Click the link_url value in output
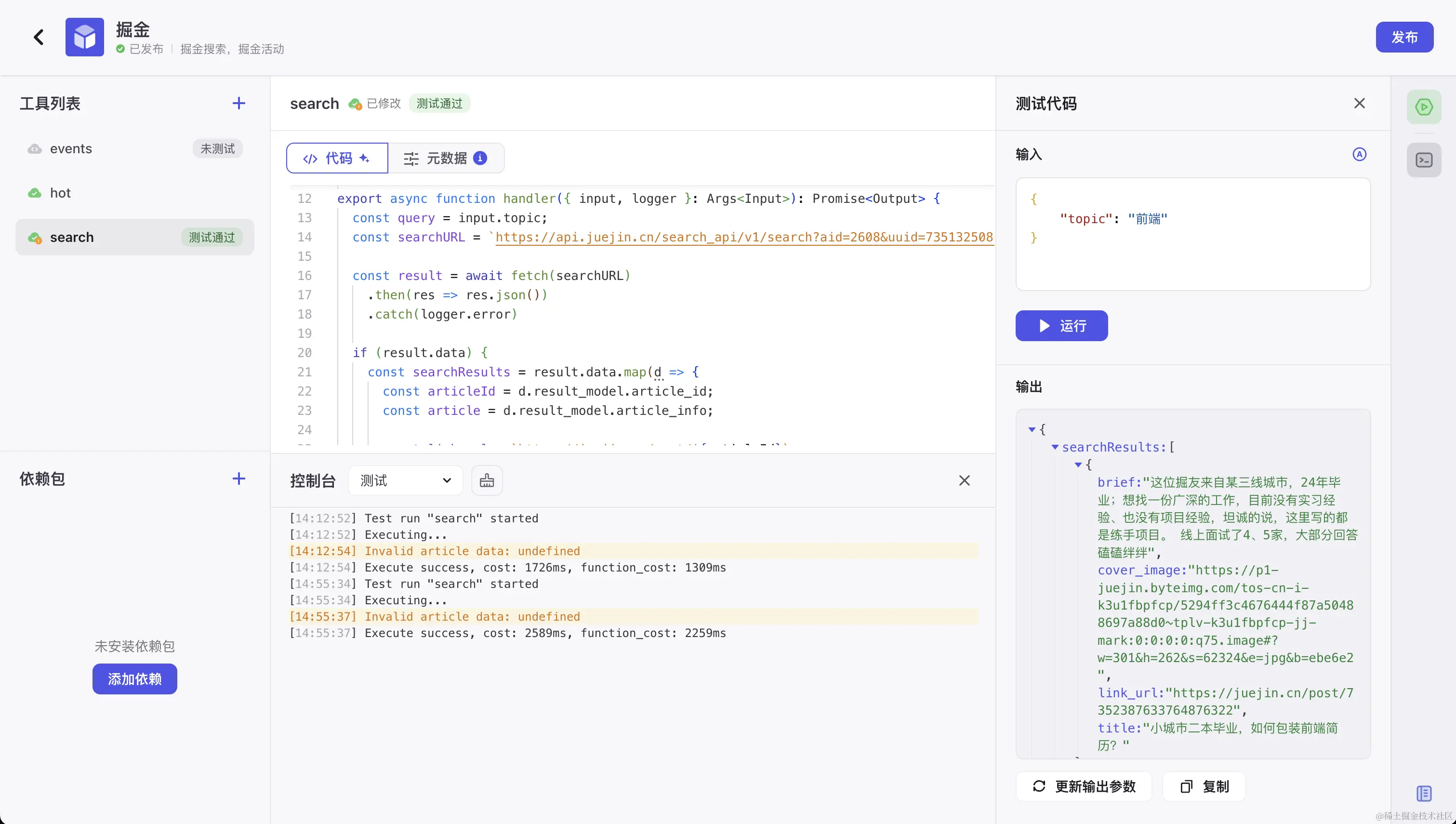This screenshot has height=824, width=1456. pos(1225,702)
